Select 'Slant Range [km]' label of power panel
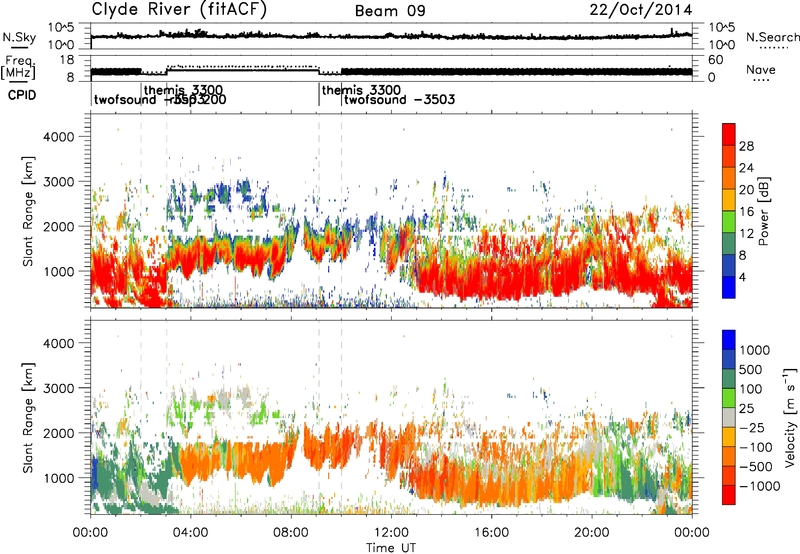Viewport: 800px width, 554px height. [28, 211]
